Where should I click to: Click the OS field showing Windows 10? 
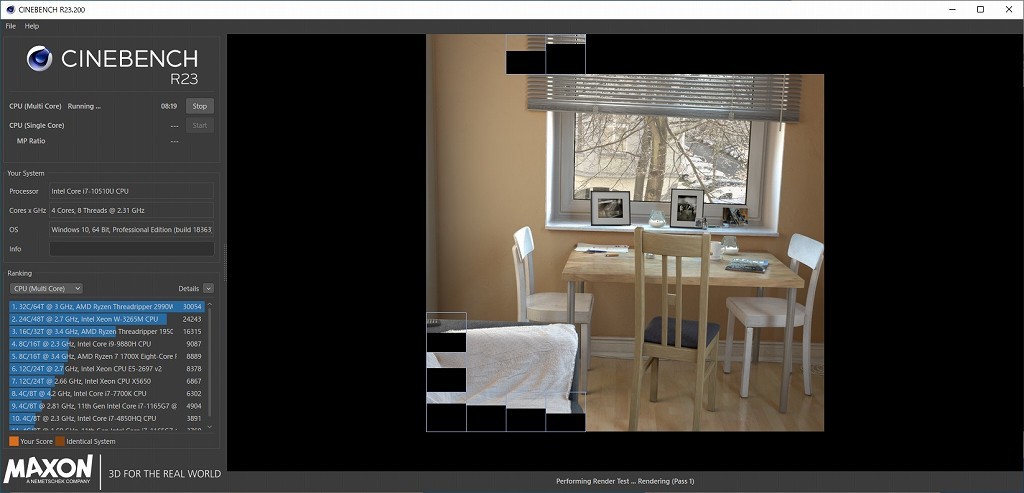click(132, 230)
